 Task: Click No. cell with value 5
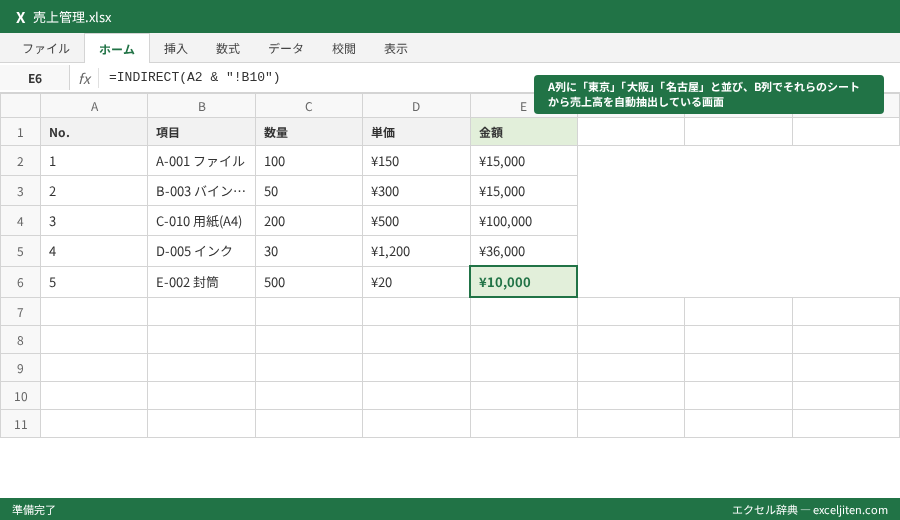[x=94, y=282]
